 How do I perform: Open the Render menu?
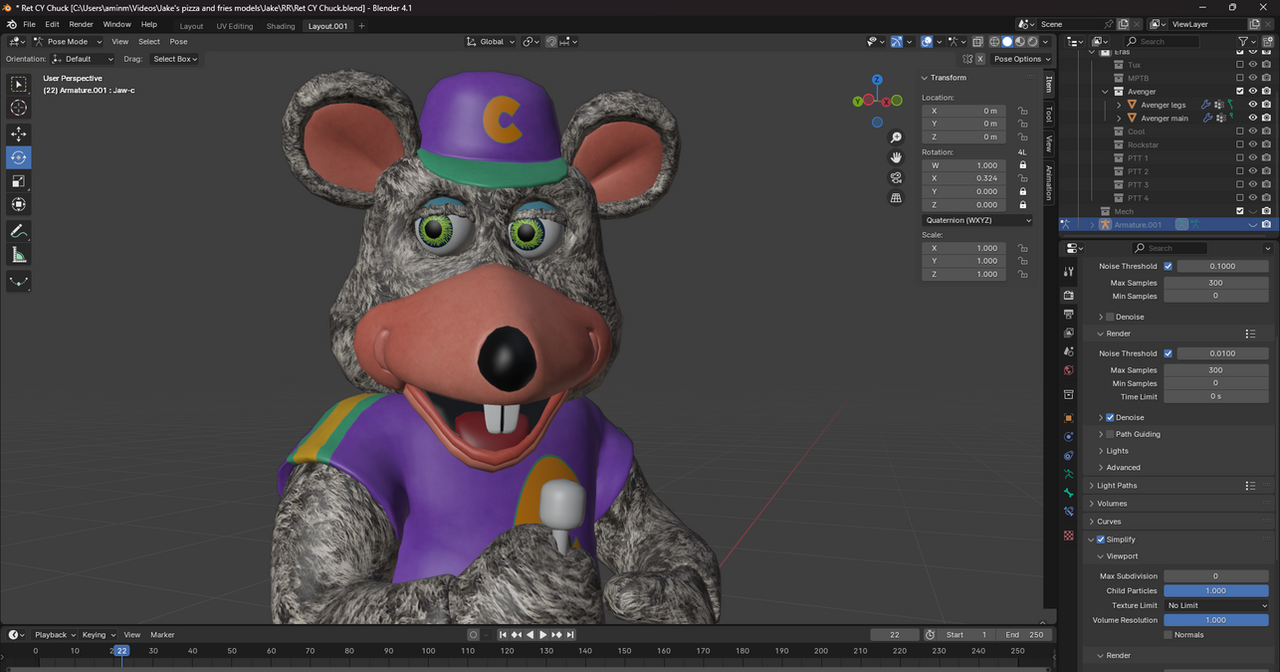(81, 24)
